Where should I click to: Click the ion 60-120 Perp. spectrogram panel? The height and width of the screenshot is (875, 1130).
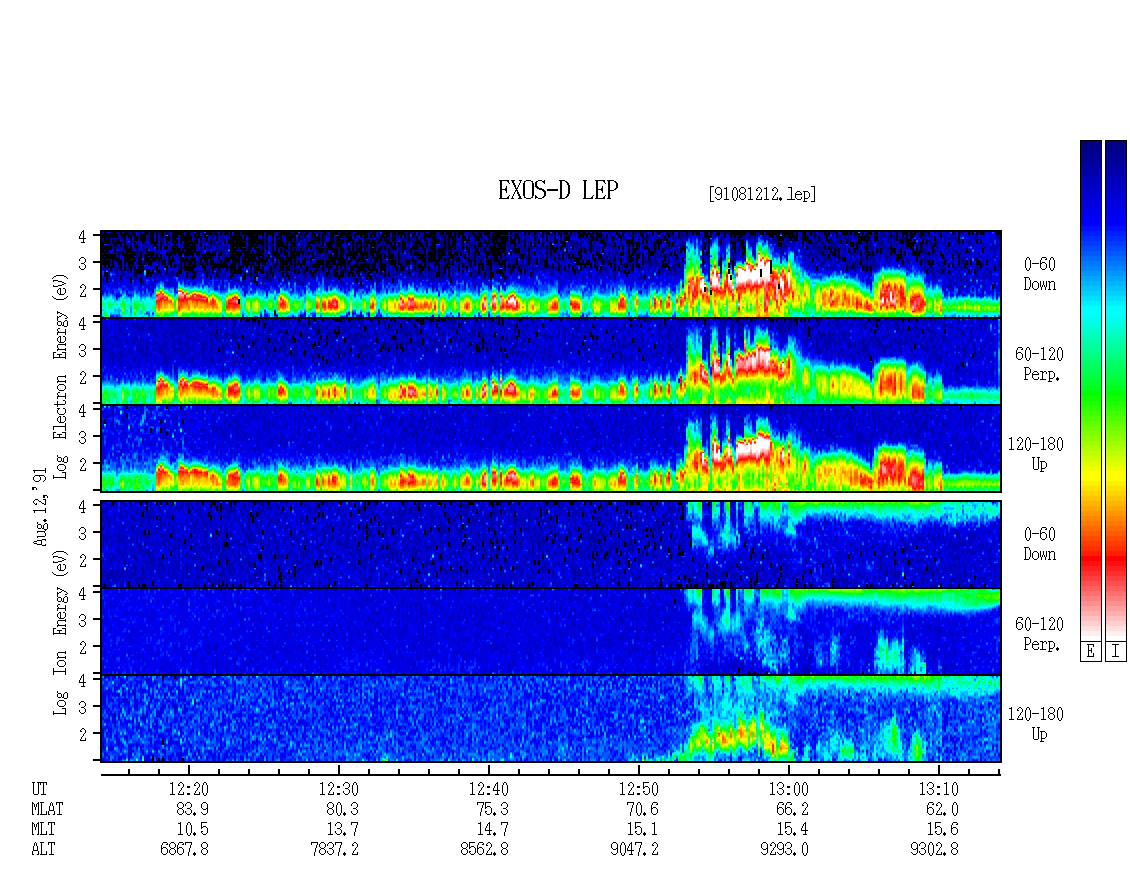point(551,631)
